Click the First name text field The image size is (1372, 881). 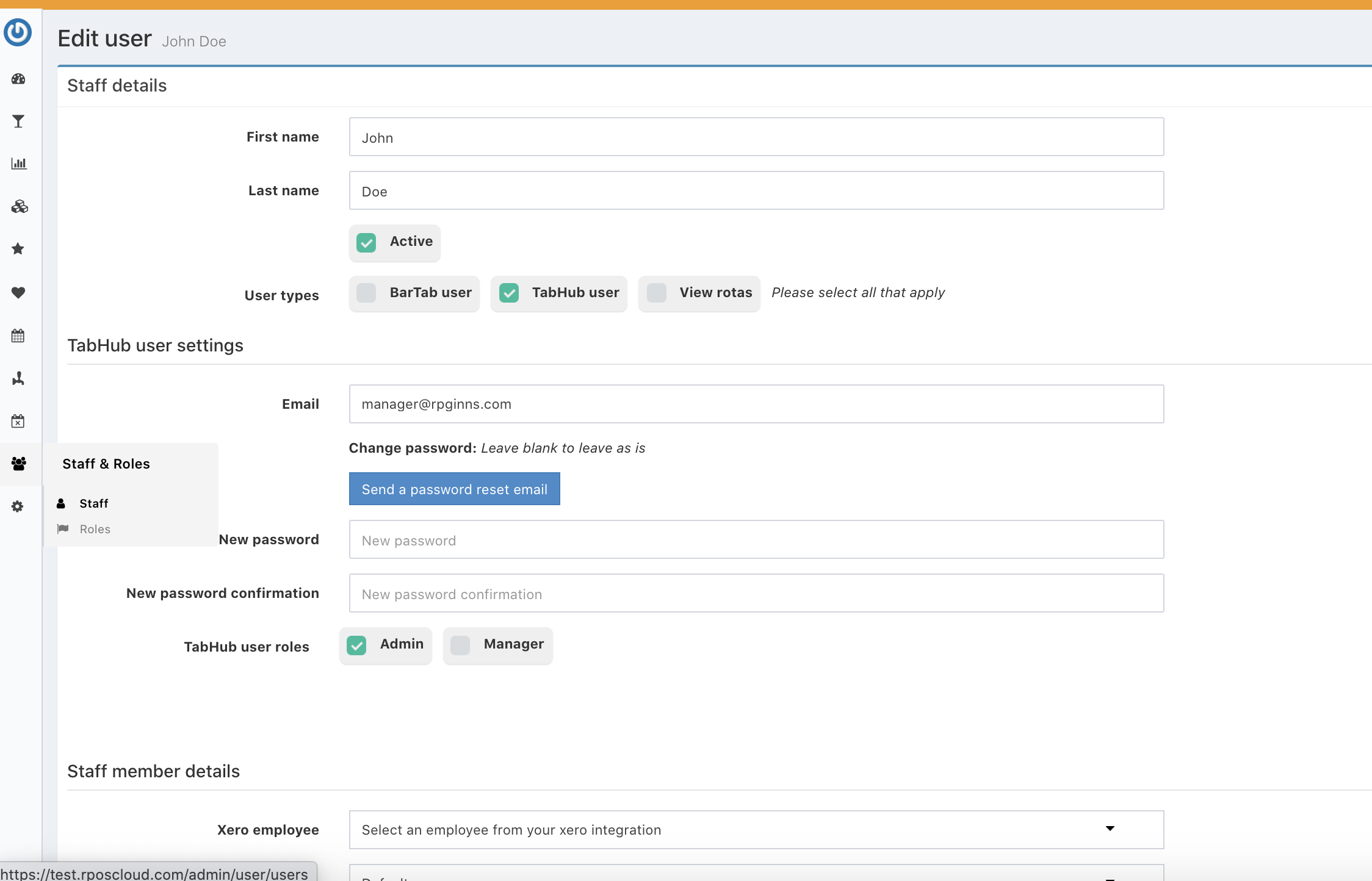coord(756,137)
